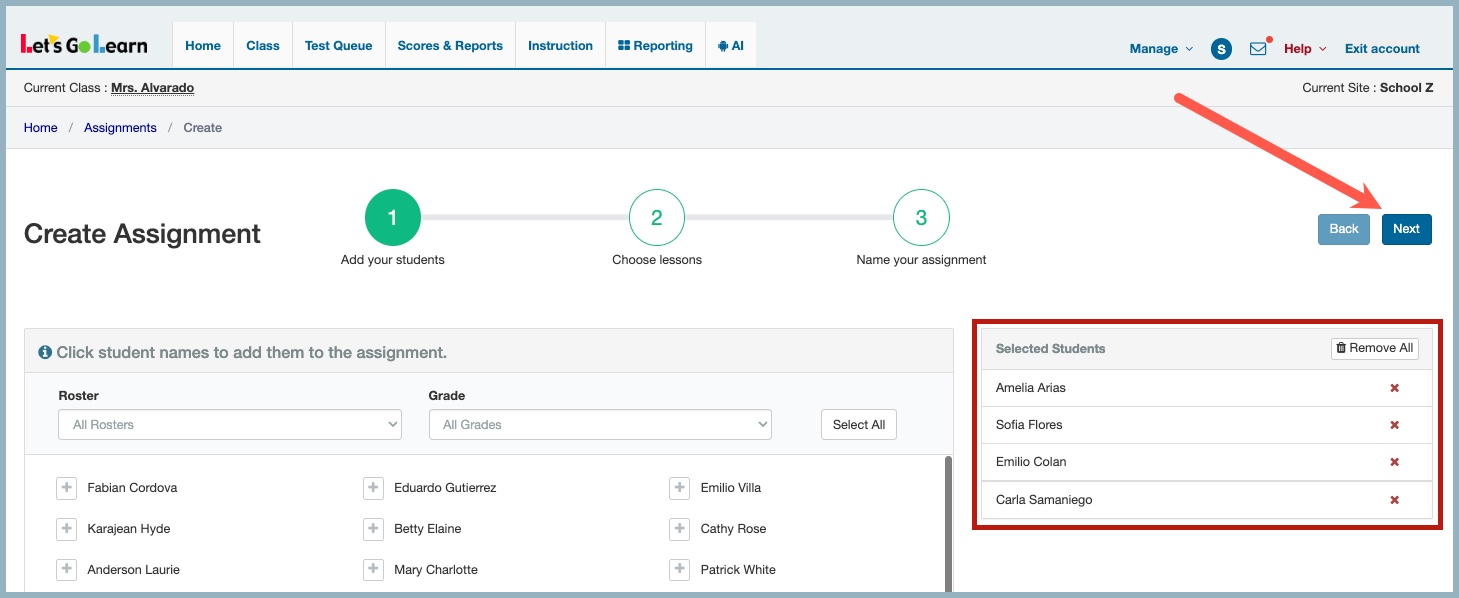Image resolution: width=1459 pixels, height=598 pixels.
Task: Click the plus icon beside Fabian Cordova
Action: [x=67, y=488]
